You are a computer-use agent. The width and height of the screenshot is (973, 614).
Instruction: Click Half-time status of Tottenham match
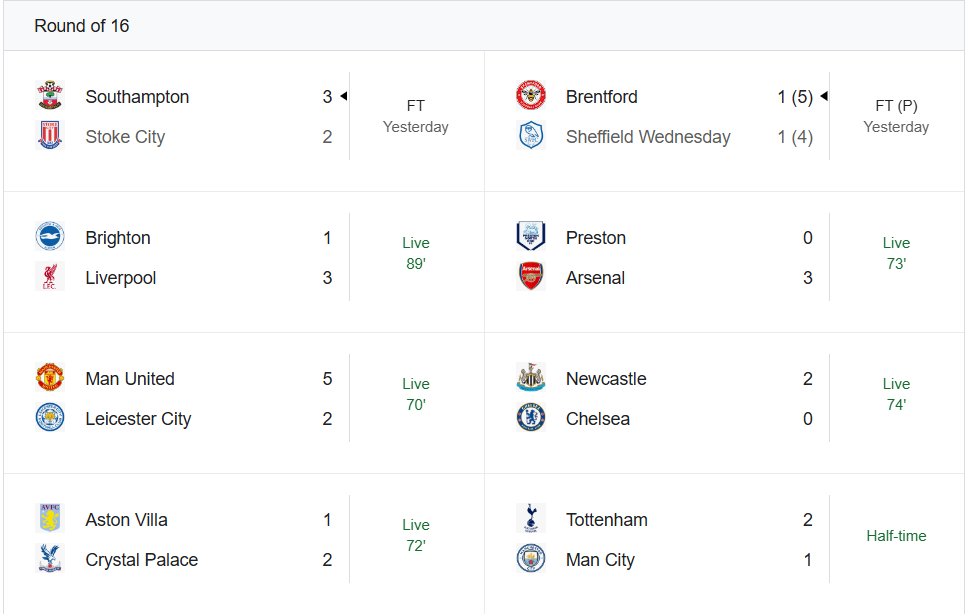[x=896, y=536]
